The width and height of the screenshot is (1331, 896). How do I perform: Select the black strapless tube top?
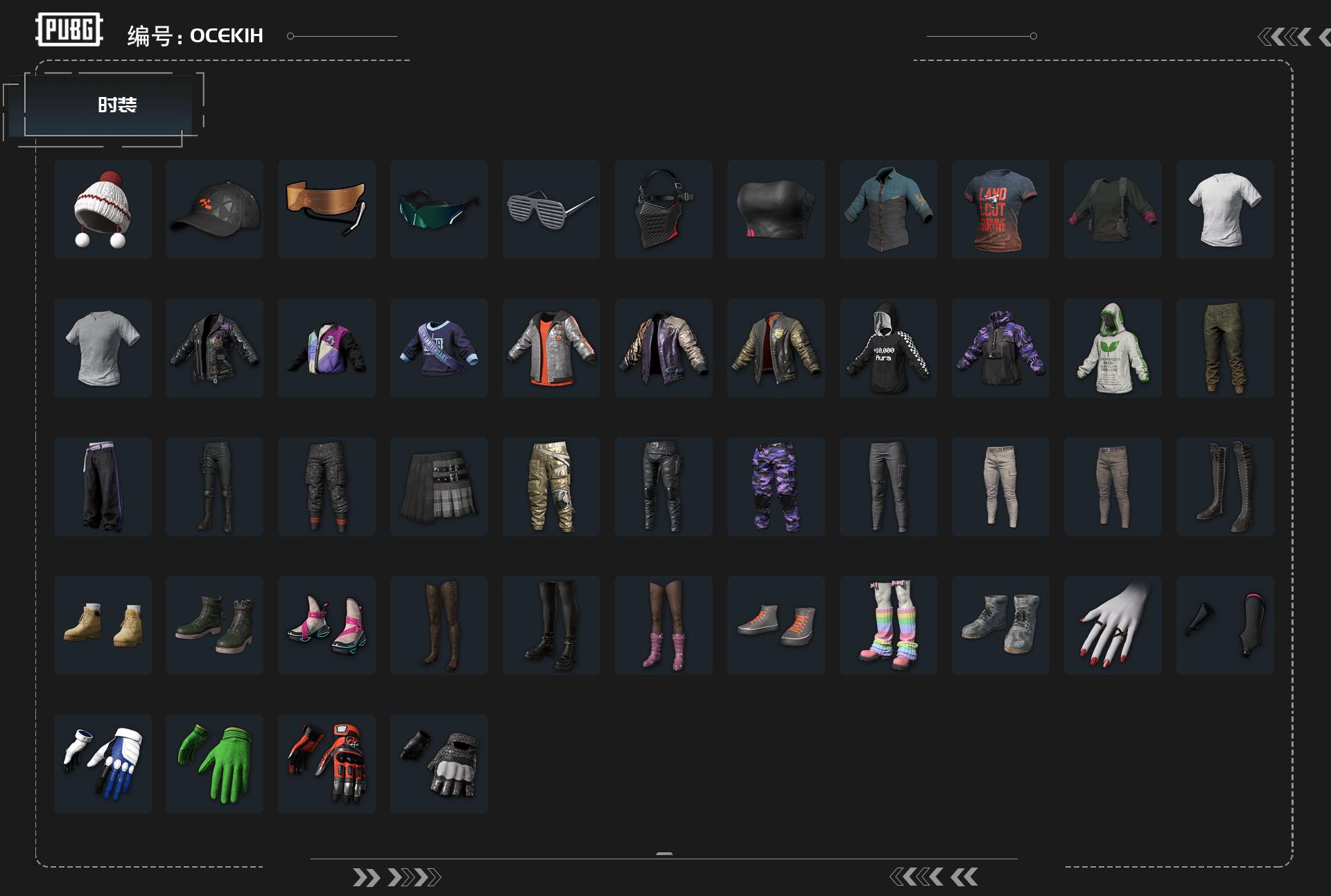pyautogui.click(x=776, y=209)
